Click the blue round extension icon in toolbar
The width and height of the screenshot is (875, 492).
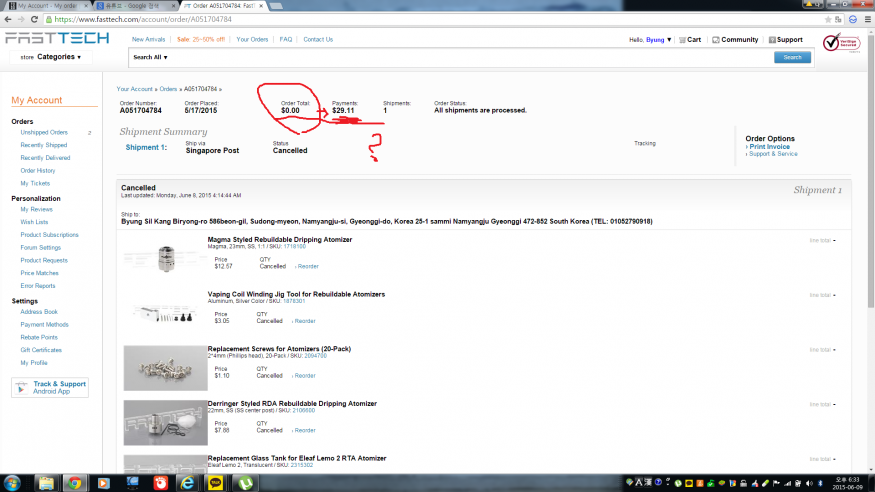tap(853, 19)
